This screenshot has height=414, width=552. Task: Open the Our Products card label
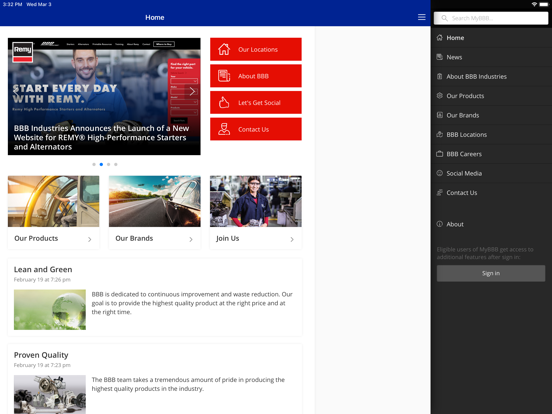[36, 238]
